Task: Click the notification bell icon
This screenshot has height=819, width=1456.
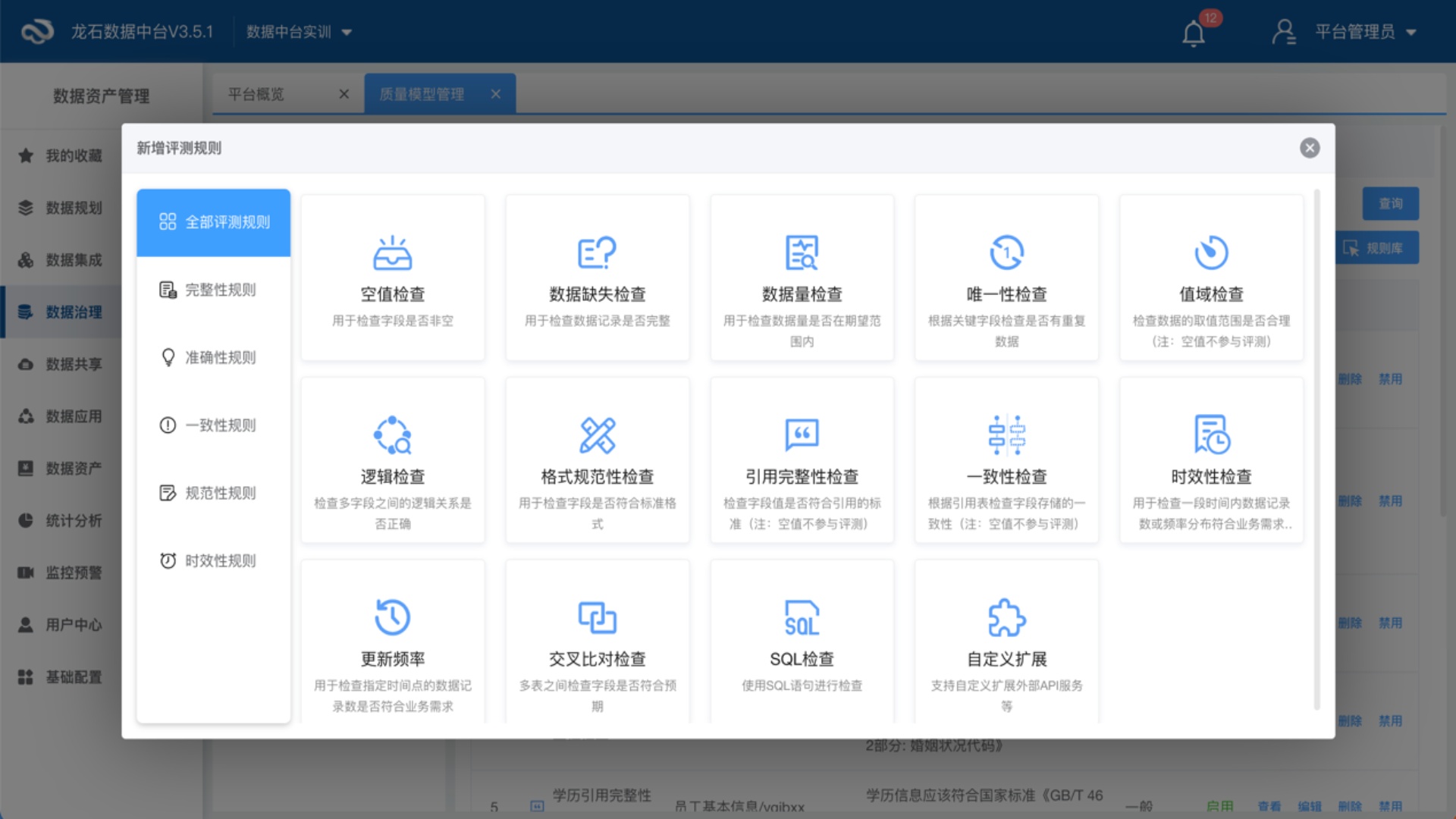Action: [1194, 33]
